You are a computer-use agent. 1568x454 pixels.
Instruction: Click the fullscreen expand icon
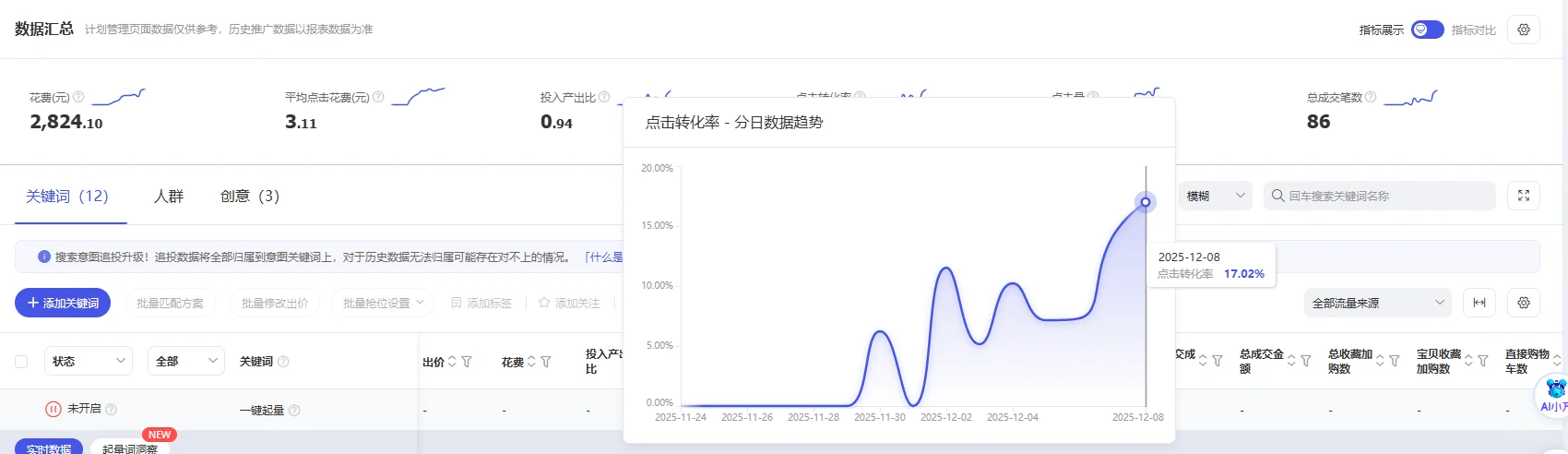coord(1524,196)
